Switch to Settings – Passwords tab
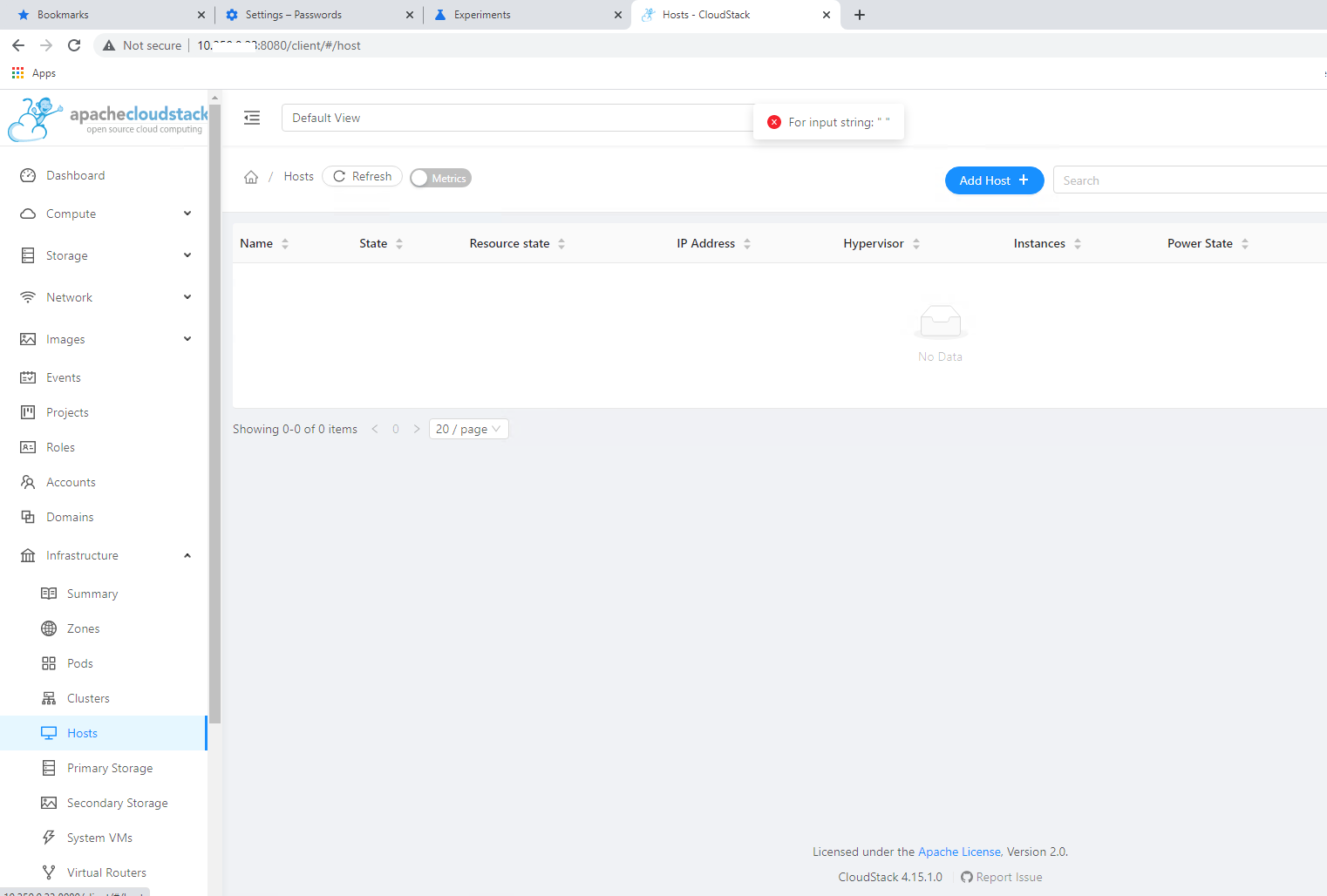Screen dimensions: 1327x896 (x=318, y=15)
